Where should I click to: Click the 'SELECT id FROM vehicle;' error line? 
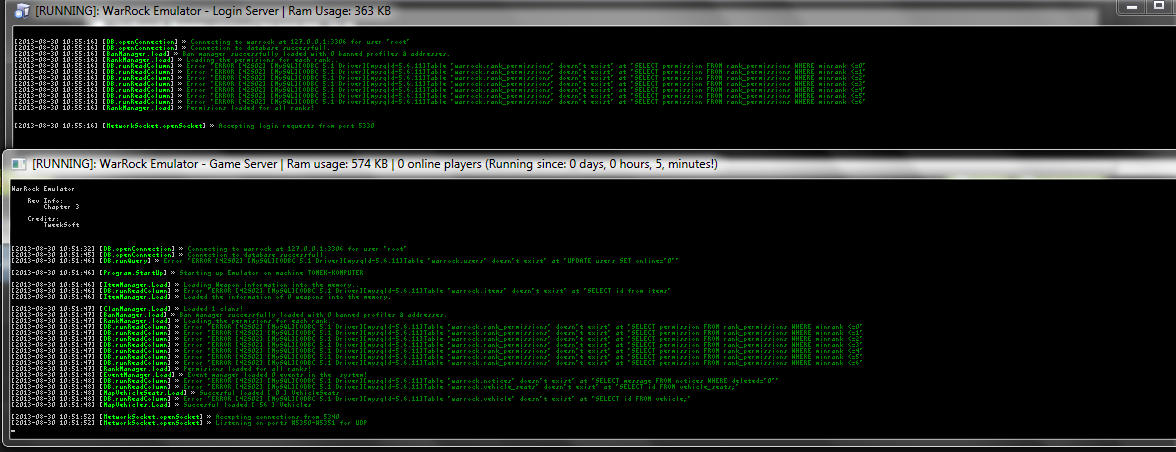point(438,399)
